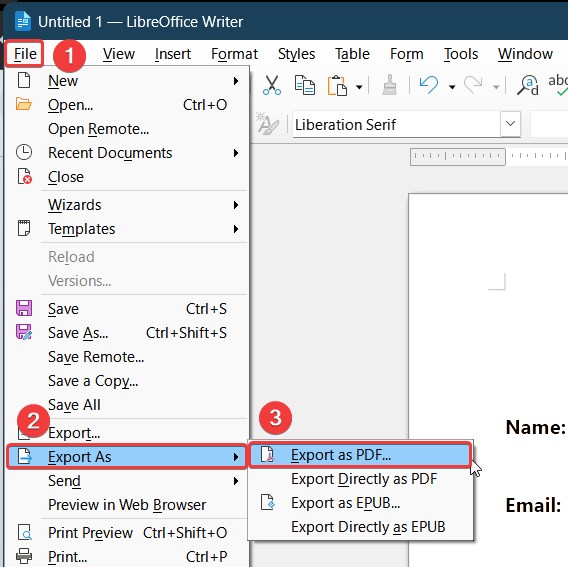
Task: Choose Open... from the File menu
Action: pyautogui.click(x=127, y=105)
